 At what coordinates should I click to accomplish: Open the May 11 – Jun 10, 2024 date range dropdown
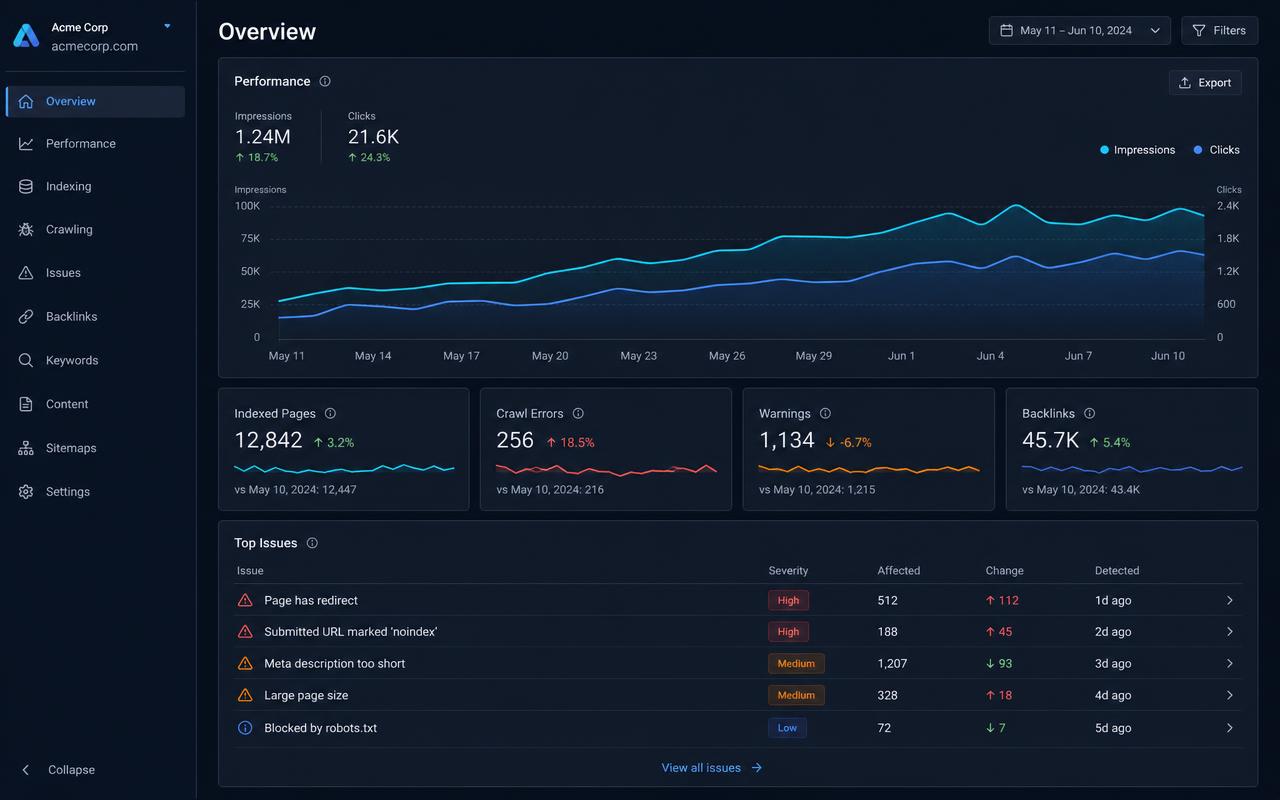(x=1080, y=31)
